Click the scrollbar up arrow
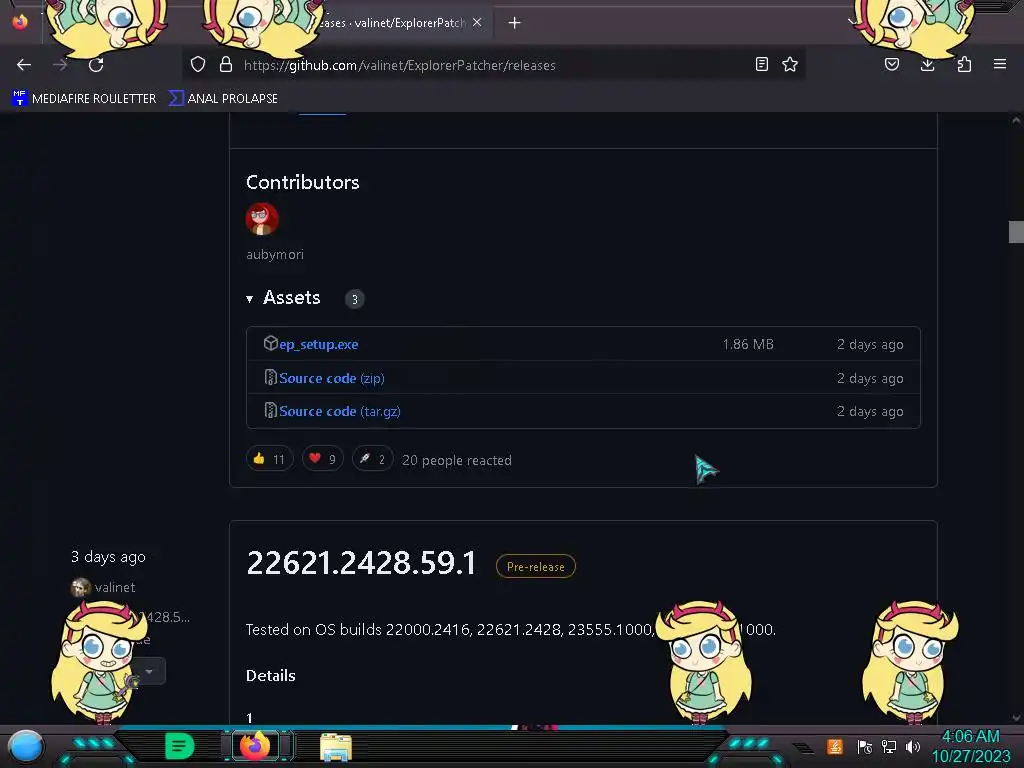This screenshot has height=768, width=1024. [1016, 120]
